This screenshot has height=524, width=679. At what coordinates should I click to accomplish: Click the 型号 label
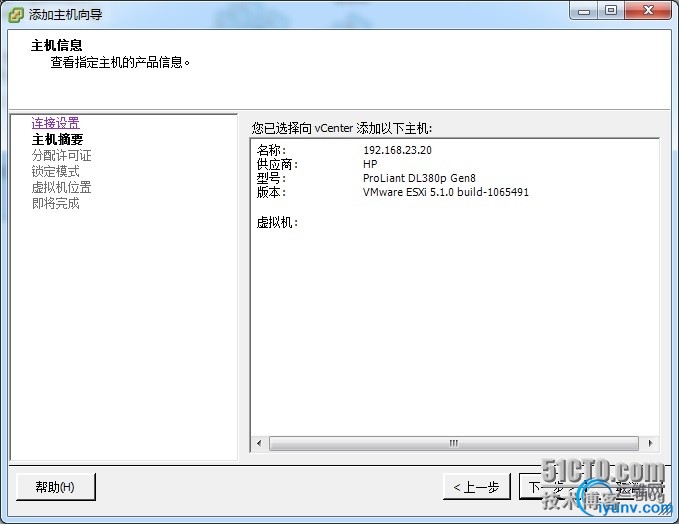coord(271,178)
